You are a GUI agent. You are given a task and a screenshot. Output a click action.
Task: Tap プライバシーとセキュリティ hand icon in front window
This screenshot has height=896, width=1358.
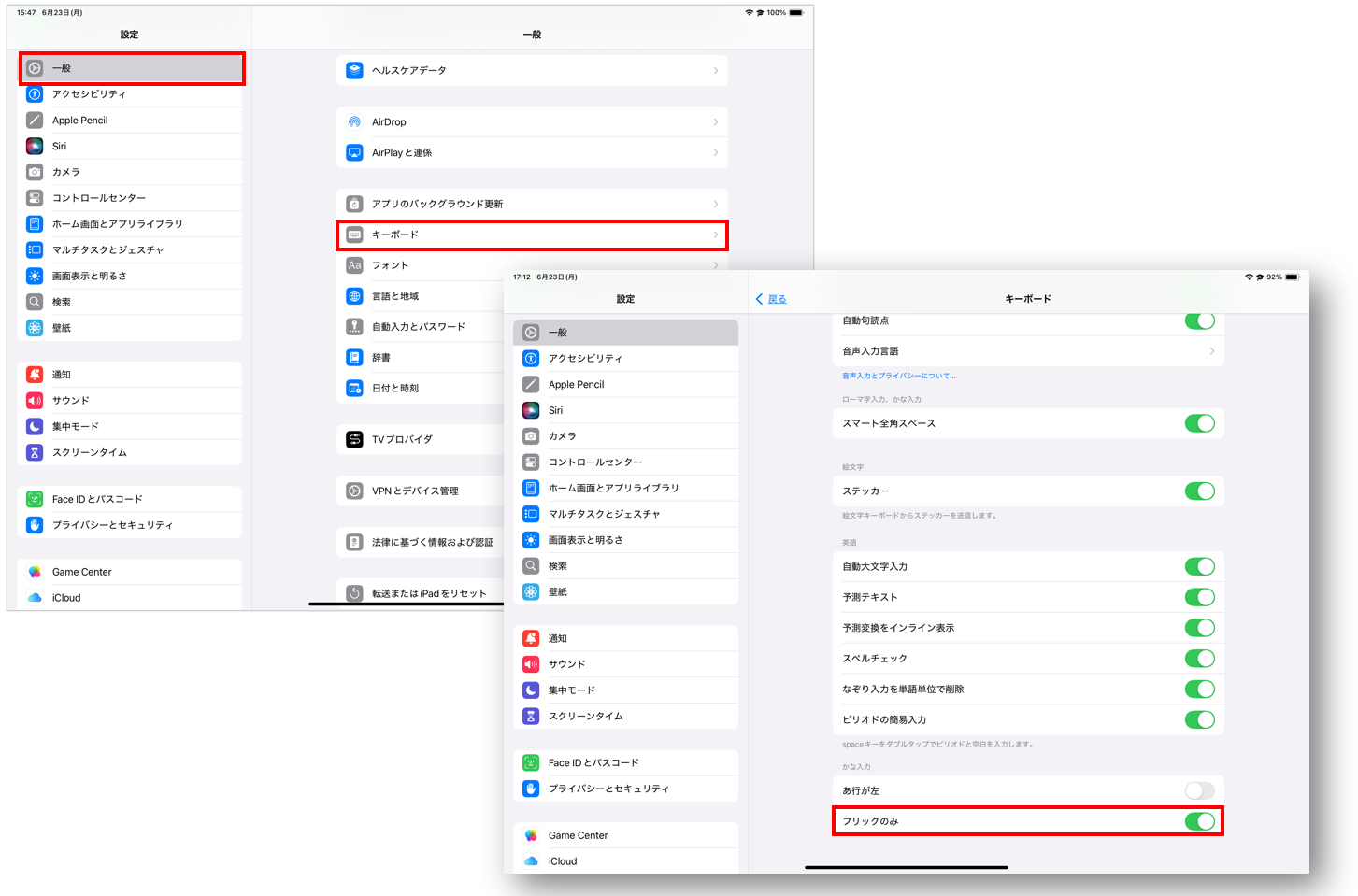(x=531, y=789)
